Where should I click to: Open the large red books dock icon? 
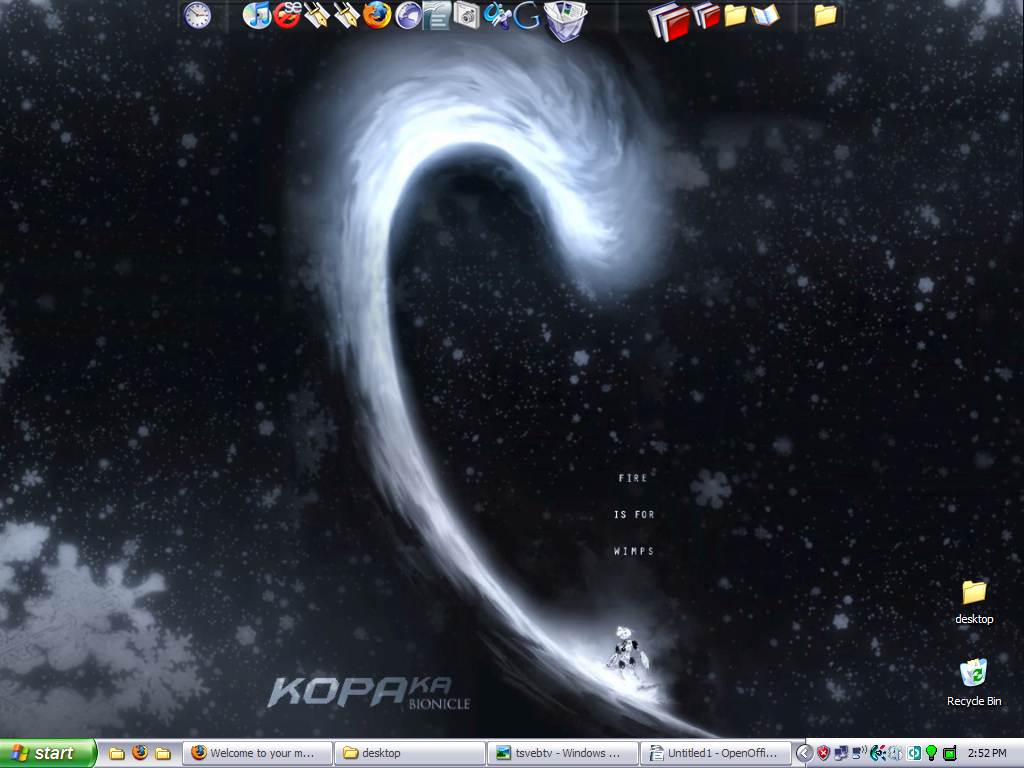pyautogui.click(x=669, y=19)
